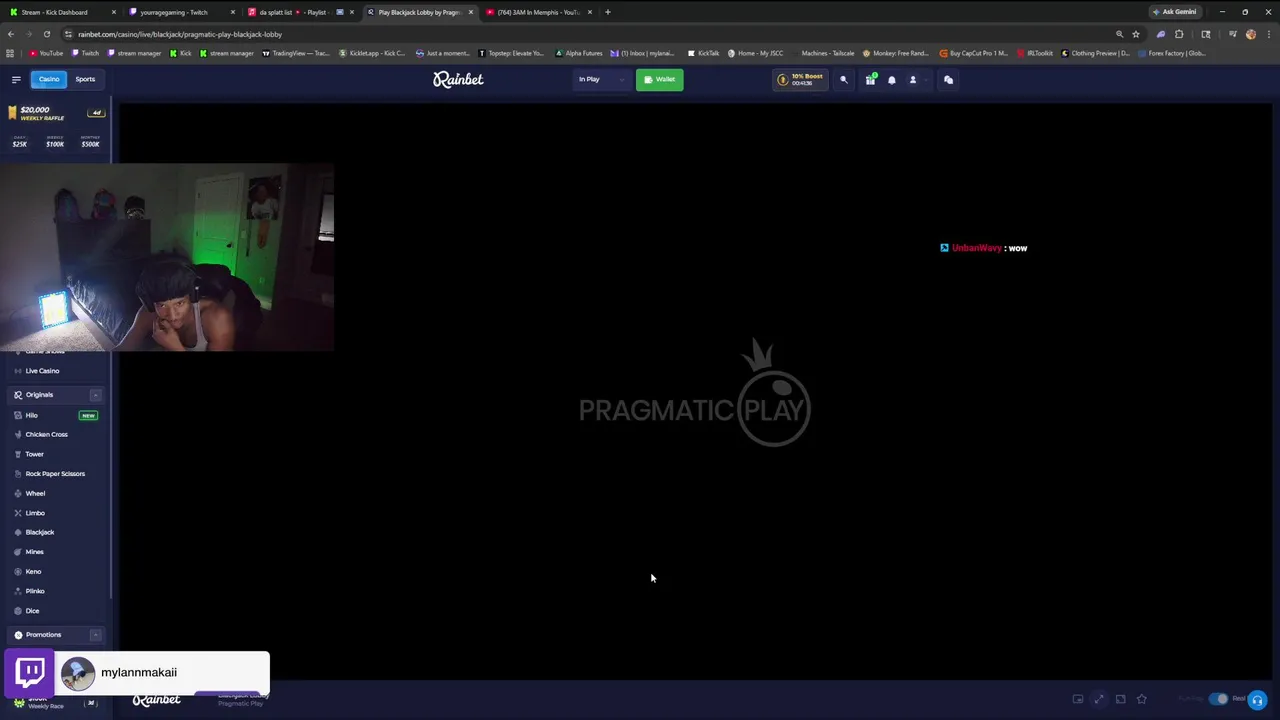Image resolution: width=1280 pixels, height=720 pixels.
Task: Switch to 3AM In Memphis YouTube tab
Action: [x=536, y=12]
